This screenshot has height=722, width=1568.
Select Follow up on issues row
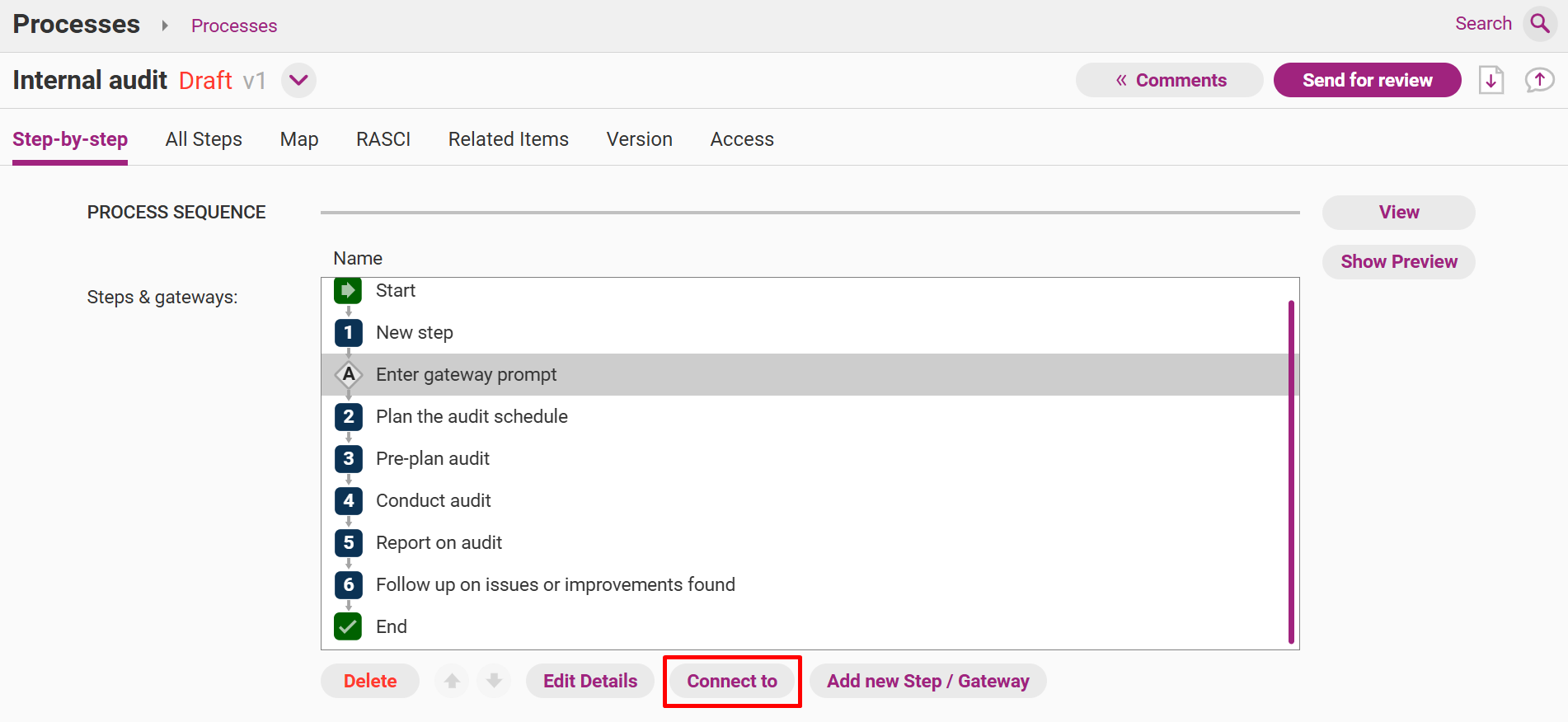click(x=805, y=584)
